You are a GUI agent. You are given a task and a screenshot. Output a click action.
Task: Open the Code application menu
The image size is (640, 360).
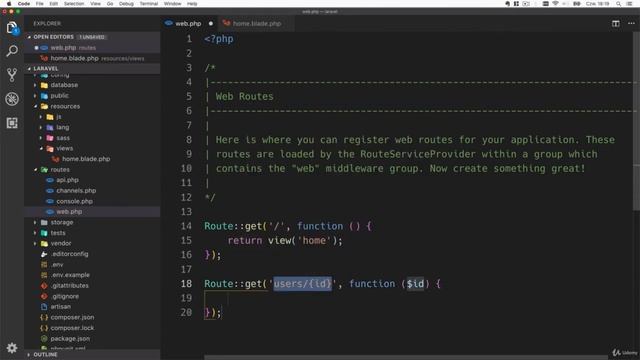tap(24, 4)
